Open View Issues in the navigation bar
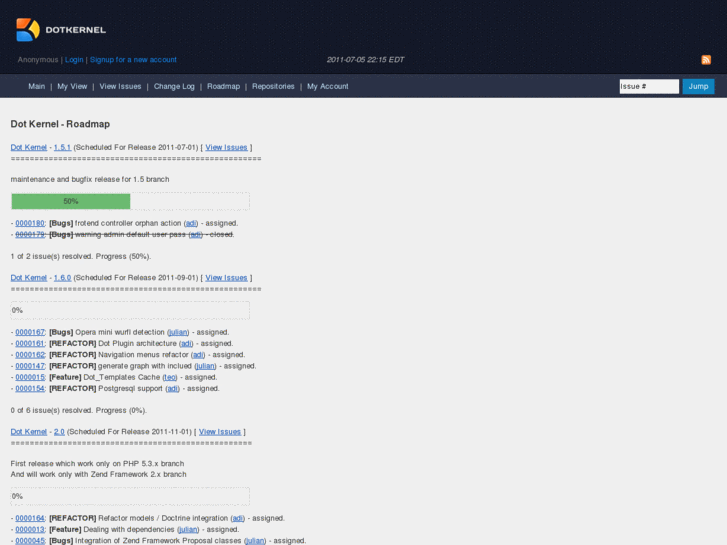 pos(120,86)
